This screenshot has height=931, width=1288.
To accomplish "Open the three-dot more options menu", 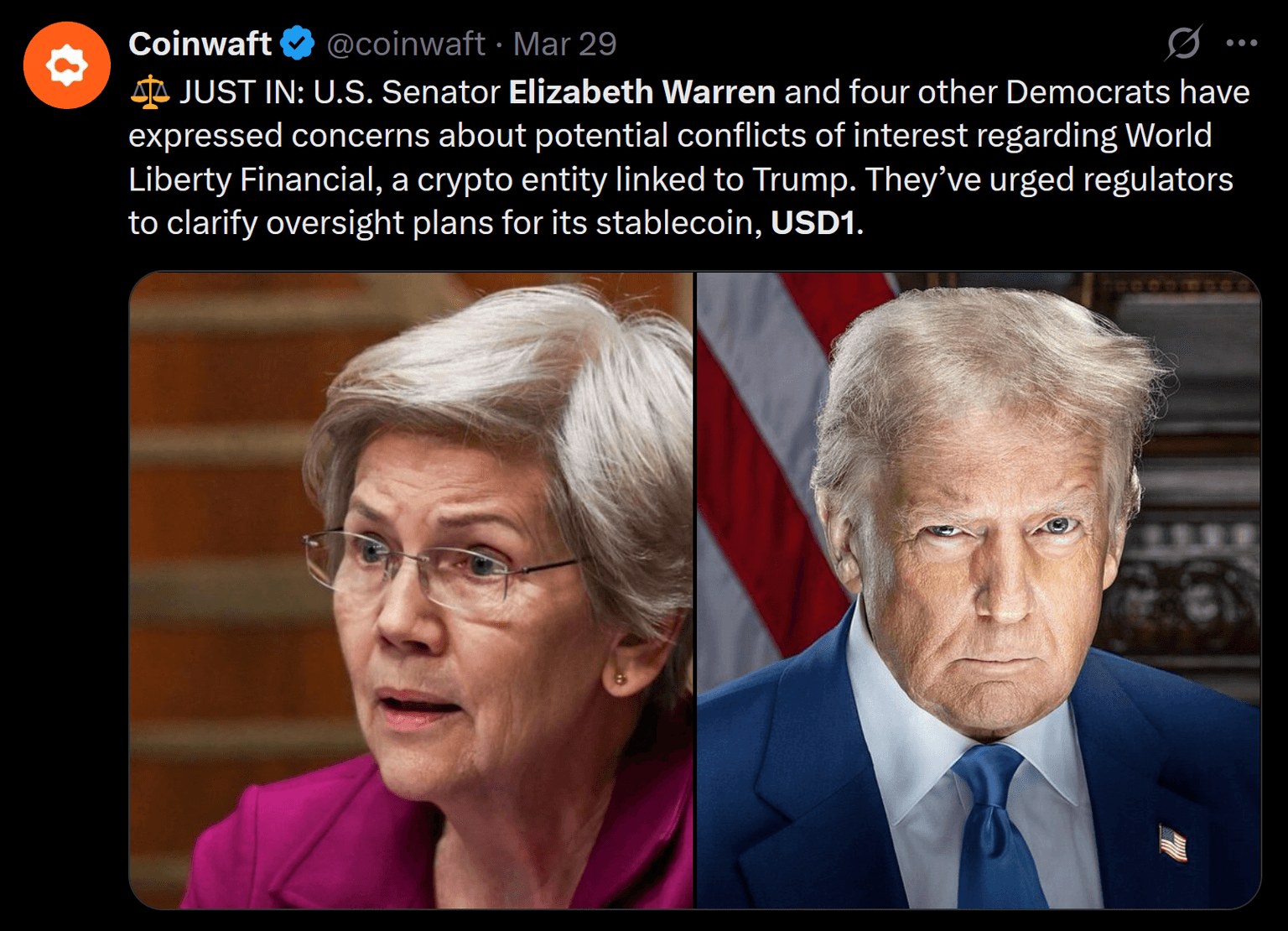I will [1241, 43].
